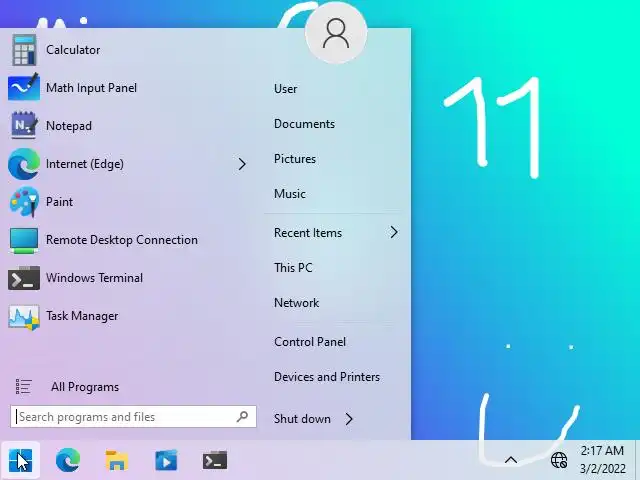This screenshot has height=480, width=640.
Task: Open the Paint app icon
Action: pyautogui.click(x=24, y=202)
